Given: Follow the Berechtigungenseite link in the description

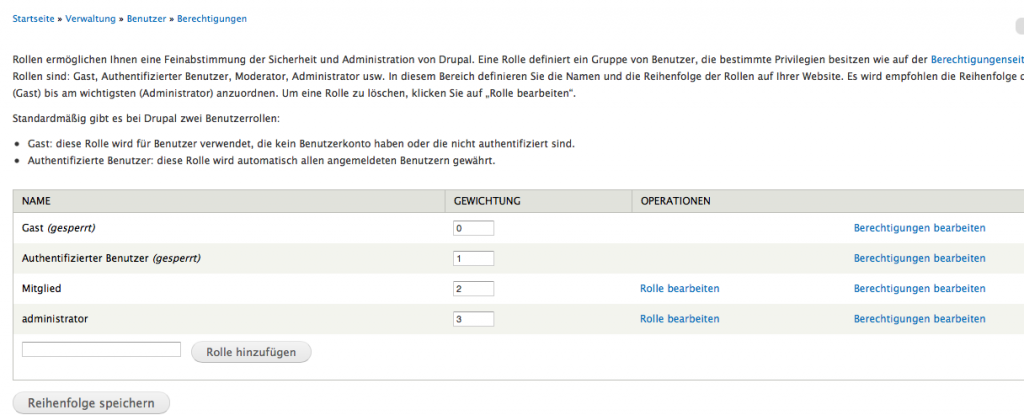Looking at the screenshot, I should point(976,60).
